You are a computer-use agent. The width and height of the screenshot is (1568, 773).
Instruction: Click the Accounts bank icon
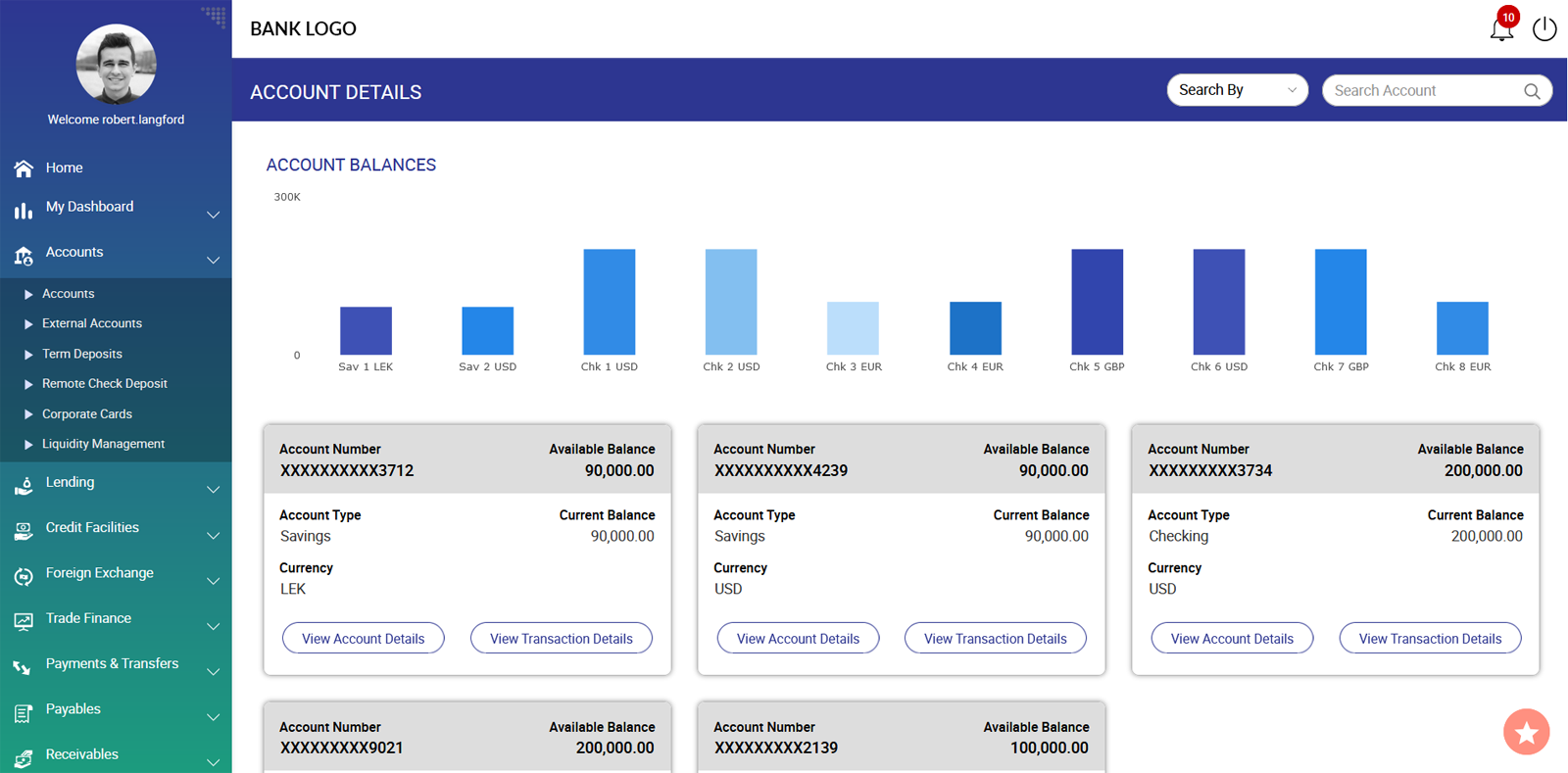24,256
